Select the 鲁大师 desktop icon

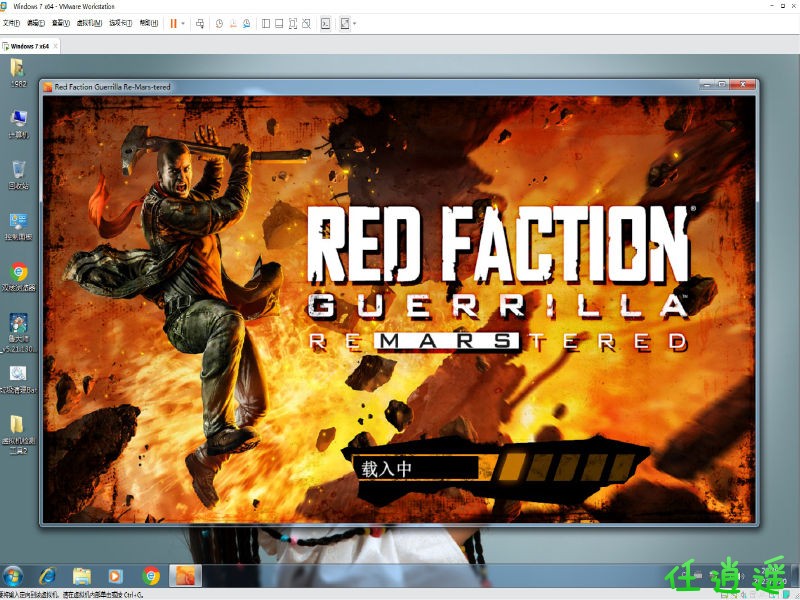point(18,332)
